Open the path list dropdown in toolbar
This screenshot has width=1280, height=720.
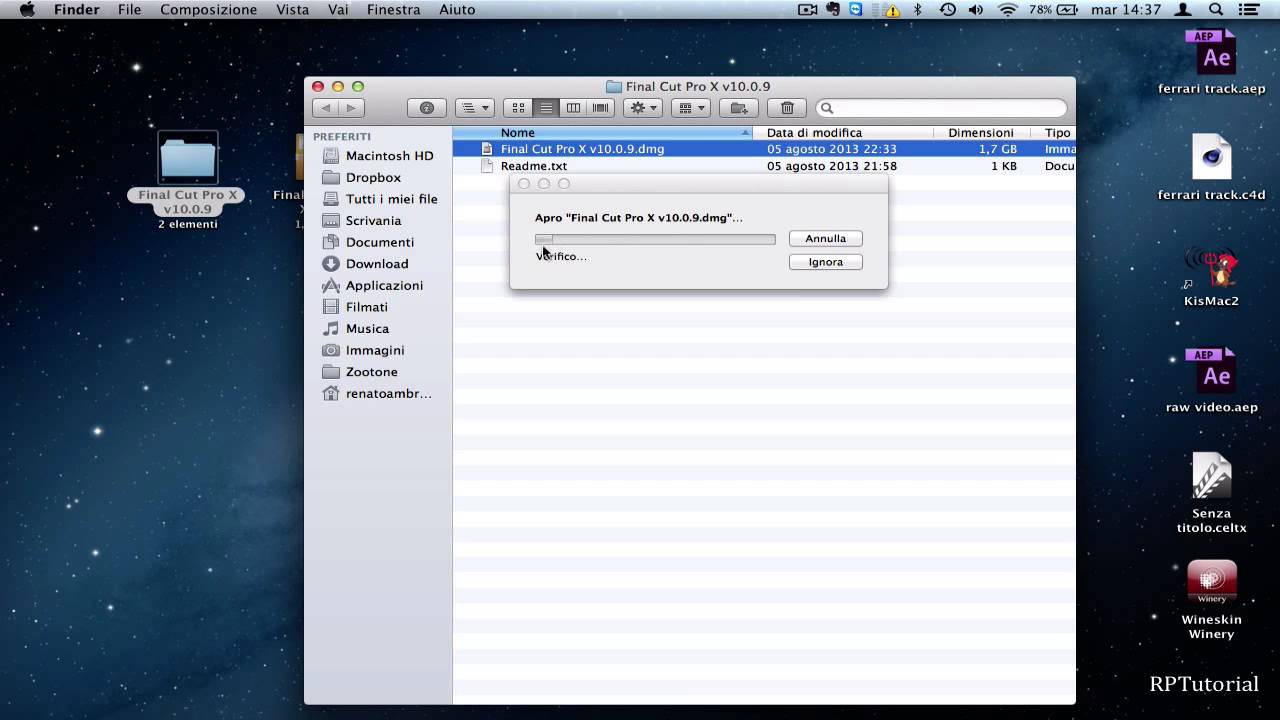474,108
